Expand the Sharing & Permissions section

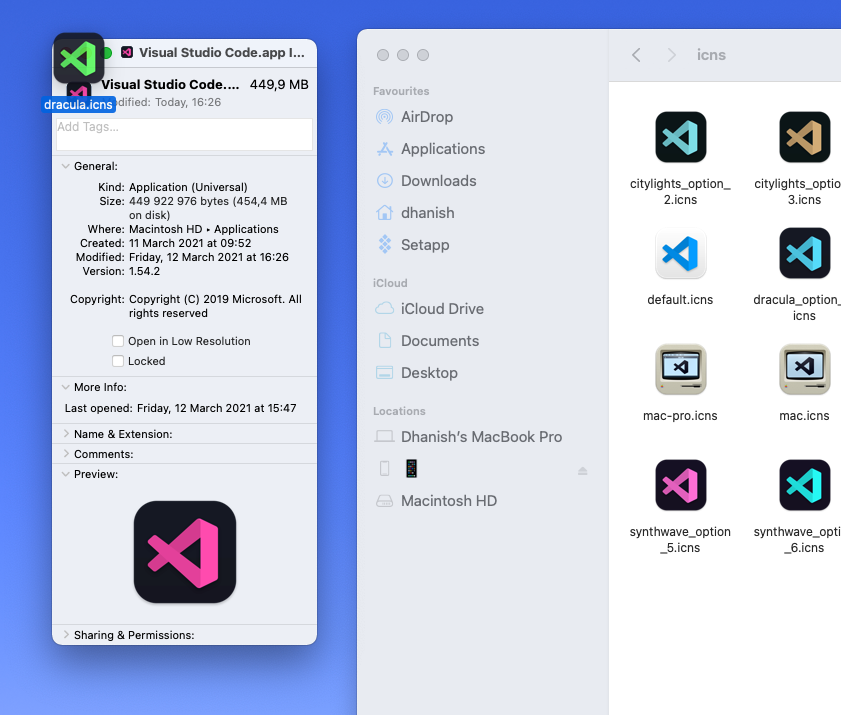point(65,635)
